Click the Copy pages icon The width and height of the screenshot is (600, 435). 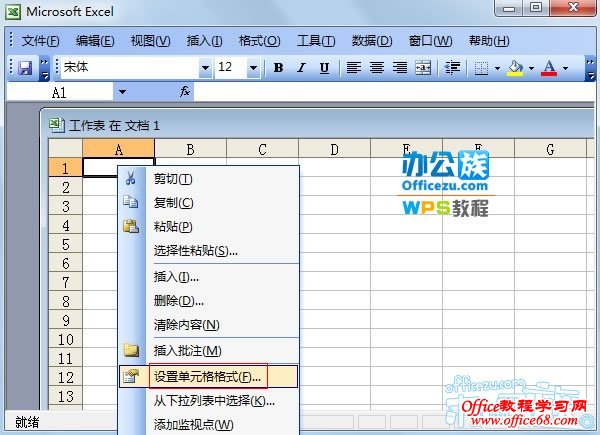[x=130, y=202]
